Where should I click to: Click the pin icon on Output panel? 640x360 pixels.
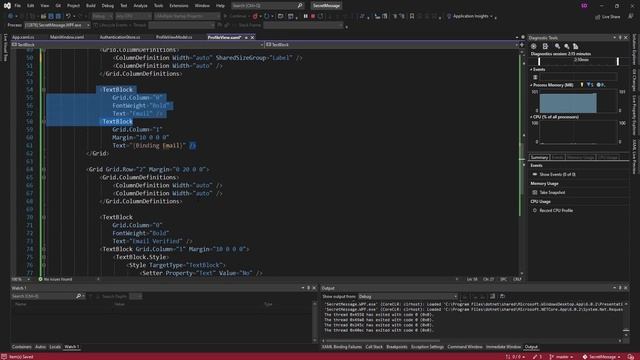click(620, 288)
